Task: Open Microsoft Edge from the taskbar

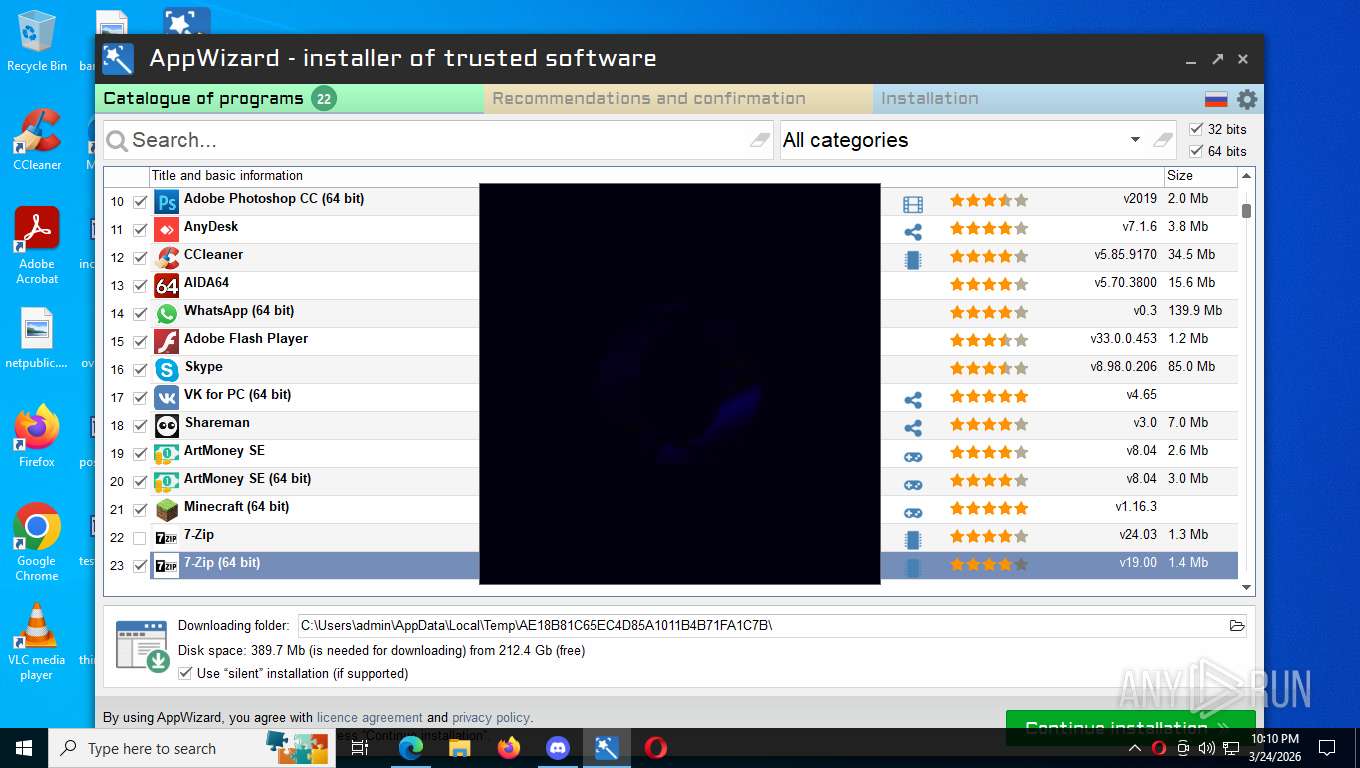Action: click(x=411, y=747)
